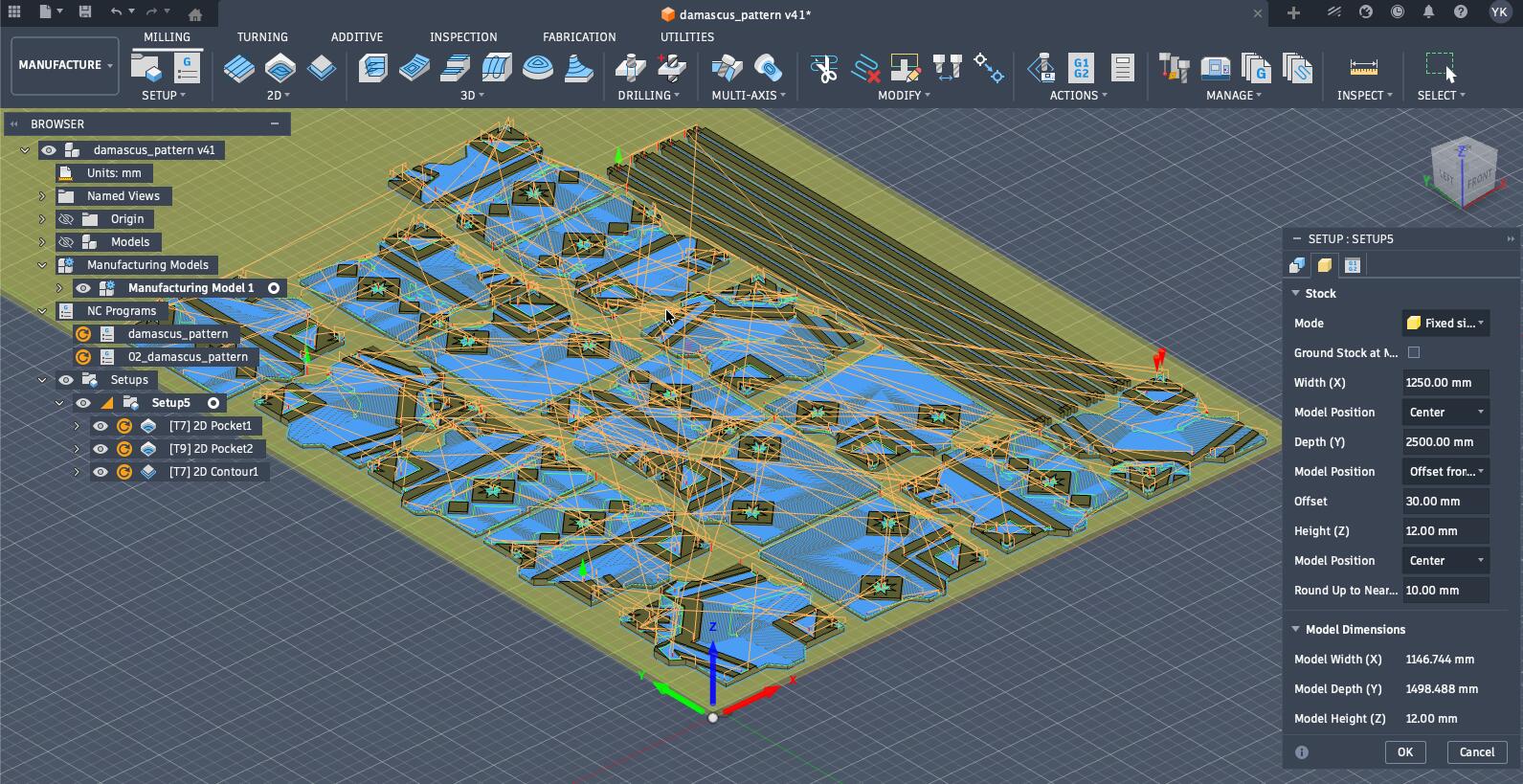The height and width of the screenshot is (784, 1523).
Task: Switch to the TURNING tab
Action: coord(262,36)
